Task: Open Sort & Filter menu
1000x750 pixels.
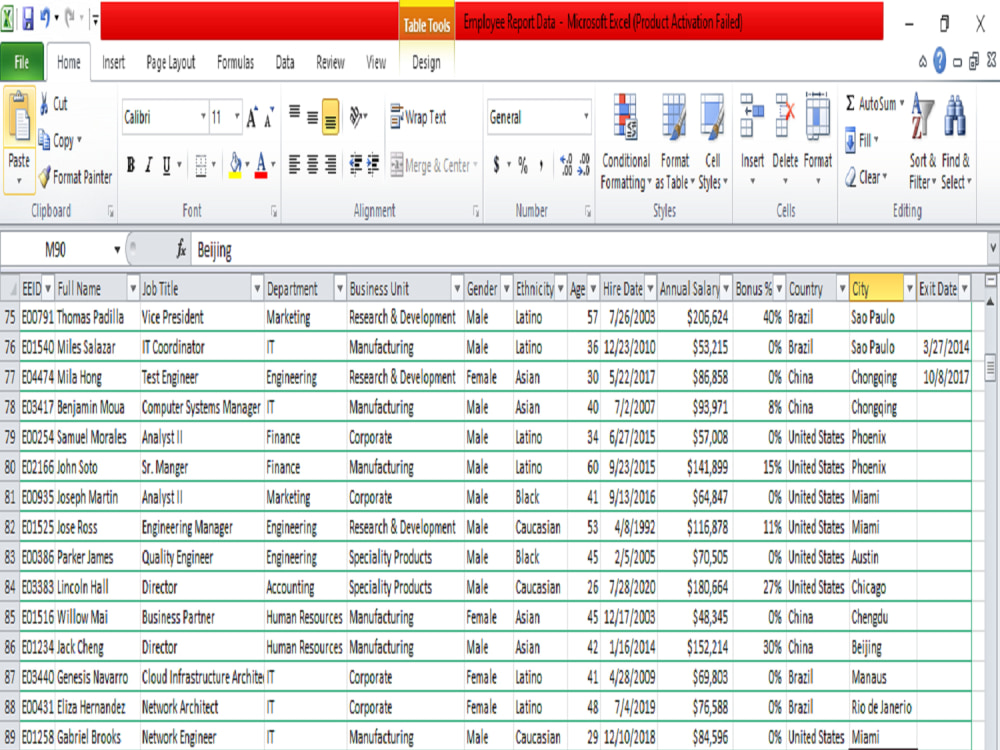Action: coord(922,142)
